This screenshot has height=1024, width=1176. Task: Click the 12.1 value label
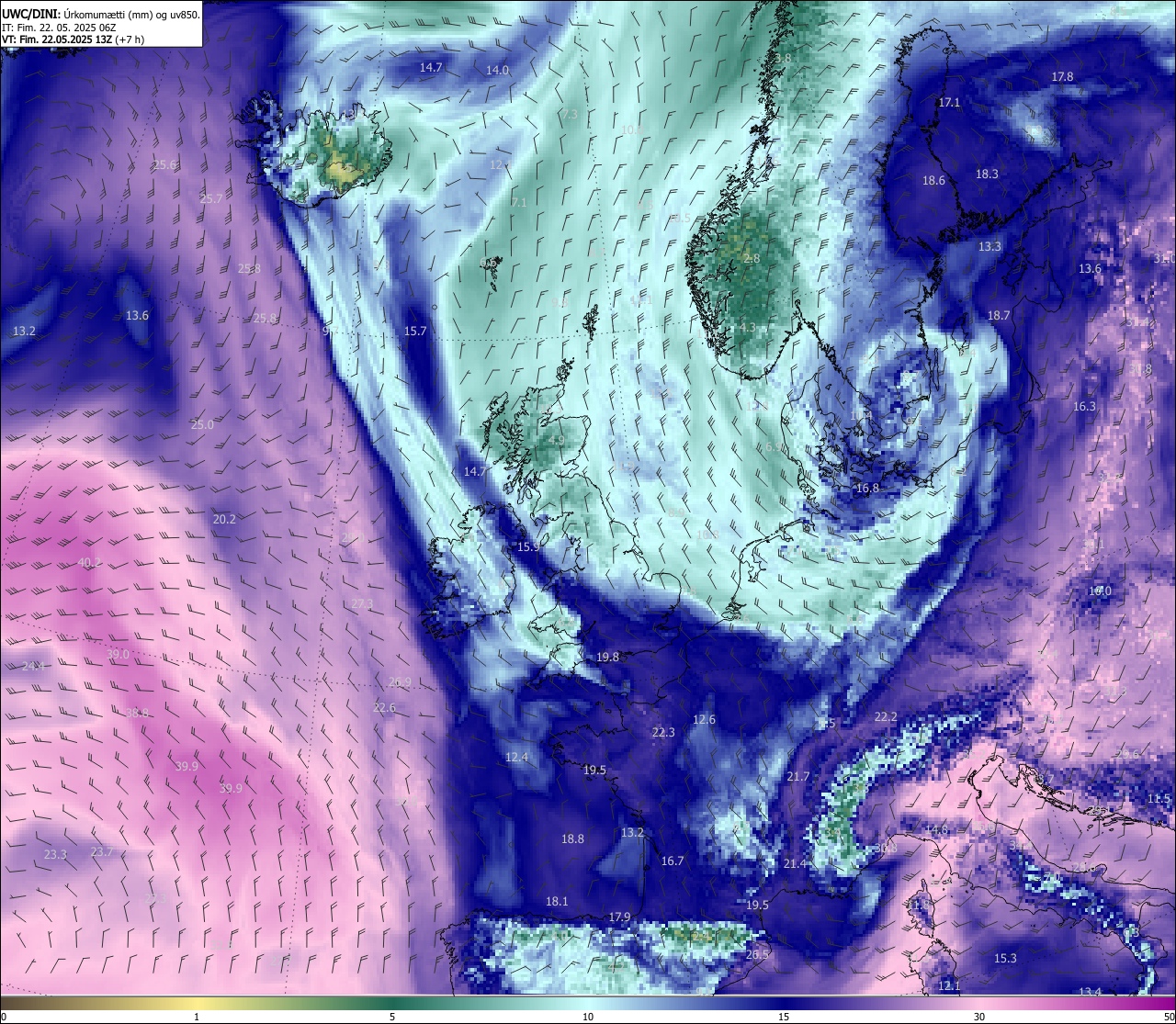coord(949,985)
